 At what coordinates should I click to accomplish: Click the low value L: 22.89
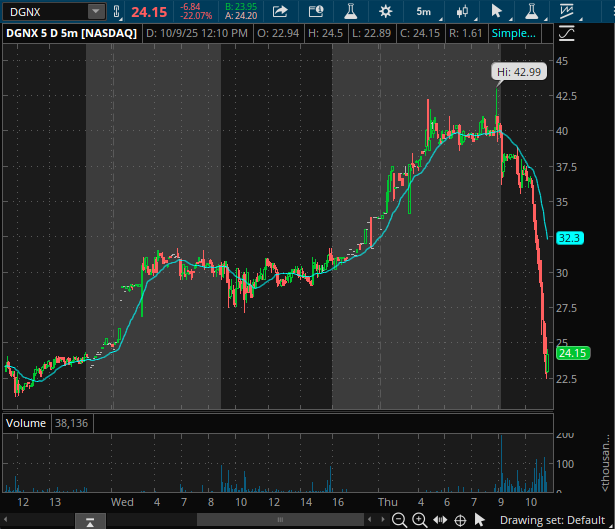[x=371, y=33]
